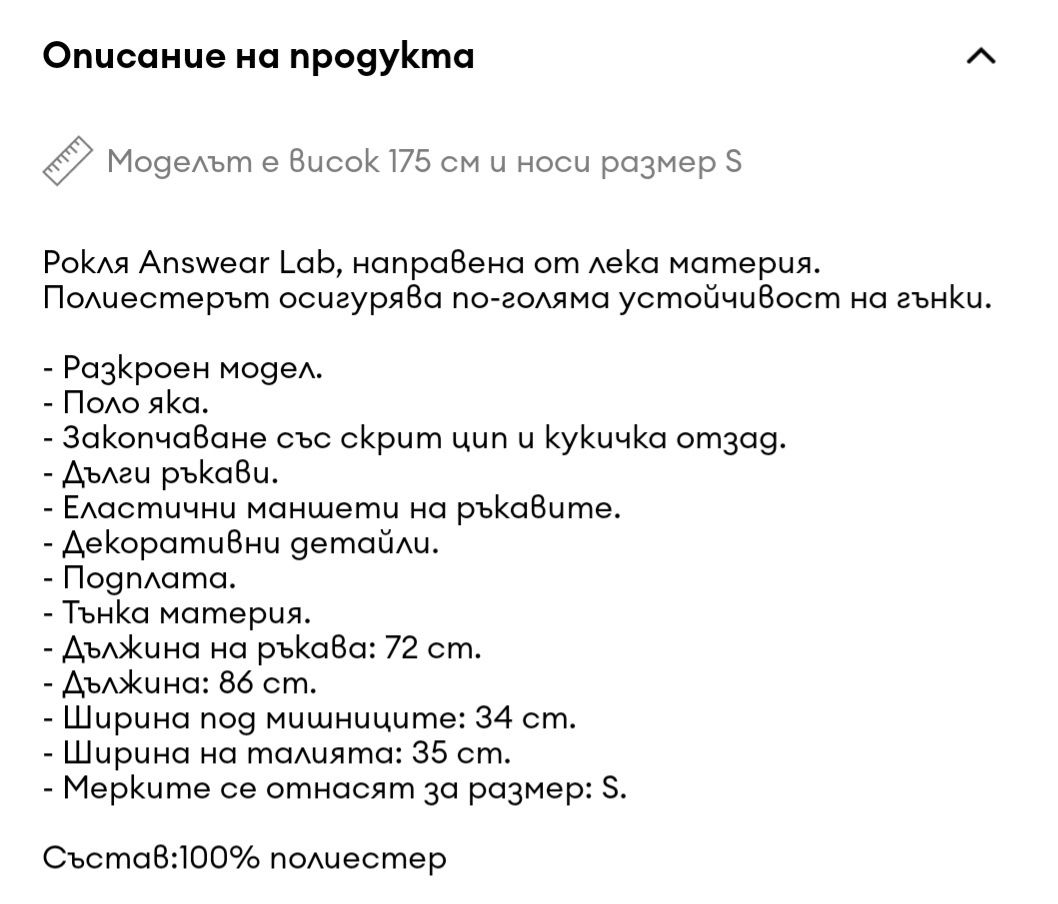Viewport: 1058px width, 904px height.
Task: Click the 'Подплата' bullet line
Action: [x=139, y=579]
